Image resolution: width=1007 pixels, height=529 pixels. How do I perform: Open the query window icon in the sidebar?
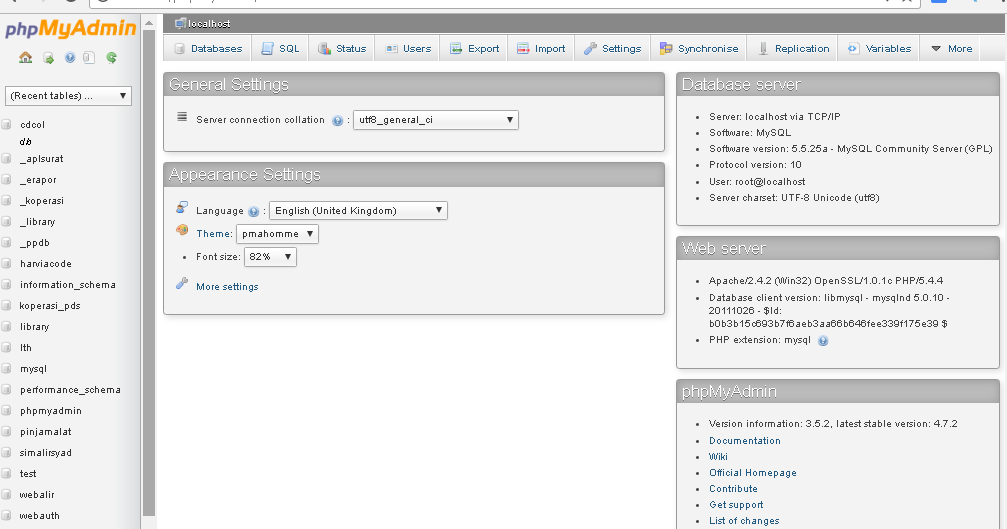(89, 58)
